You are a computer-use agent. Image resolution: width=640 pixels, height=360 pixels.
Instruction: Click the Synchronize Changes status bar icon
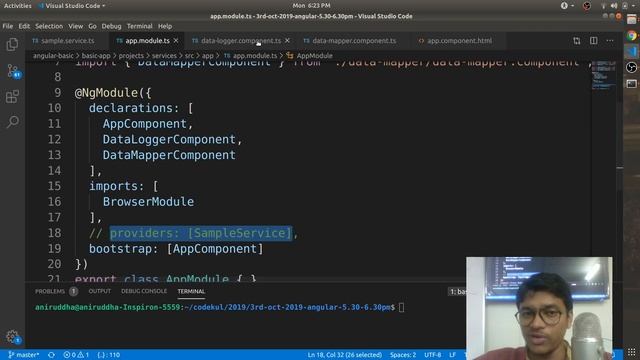point(51,355)
